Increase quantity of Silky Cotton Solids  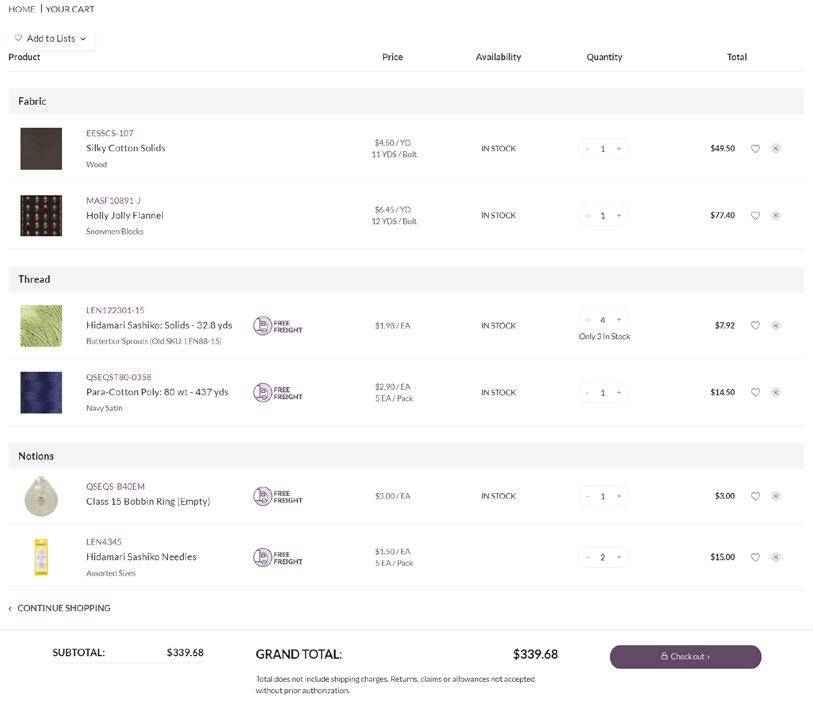pyautogui.click(x=619, y=149)
